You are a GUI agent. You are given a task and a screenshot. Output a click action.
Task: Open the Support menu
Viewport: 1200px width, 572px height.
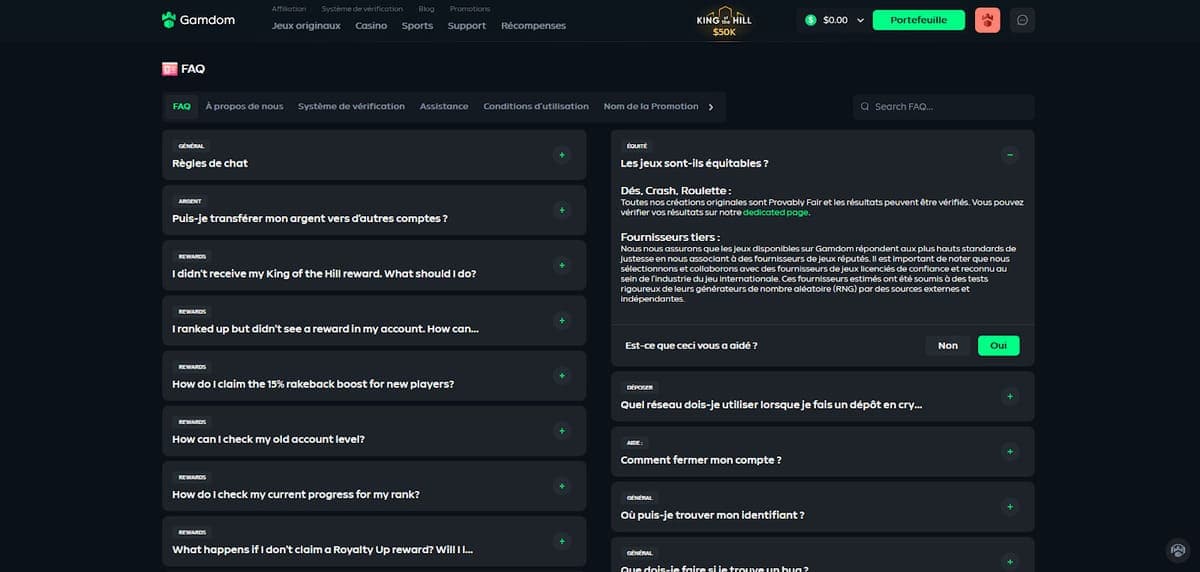(x=467, y=26)
